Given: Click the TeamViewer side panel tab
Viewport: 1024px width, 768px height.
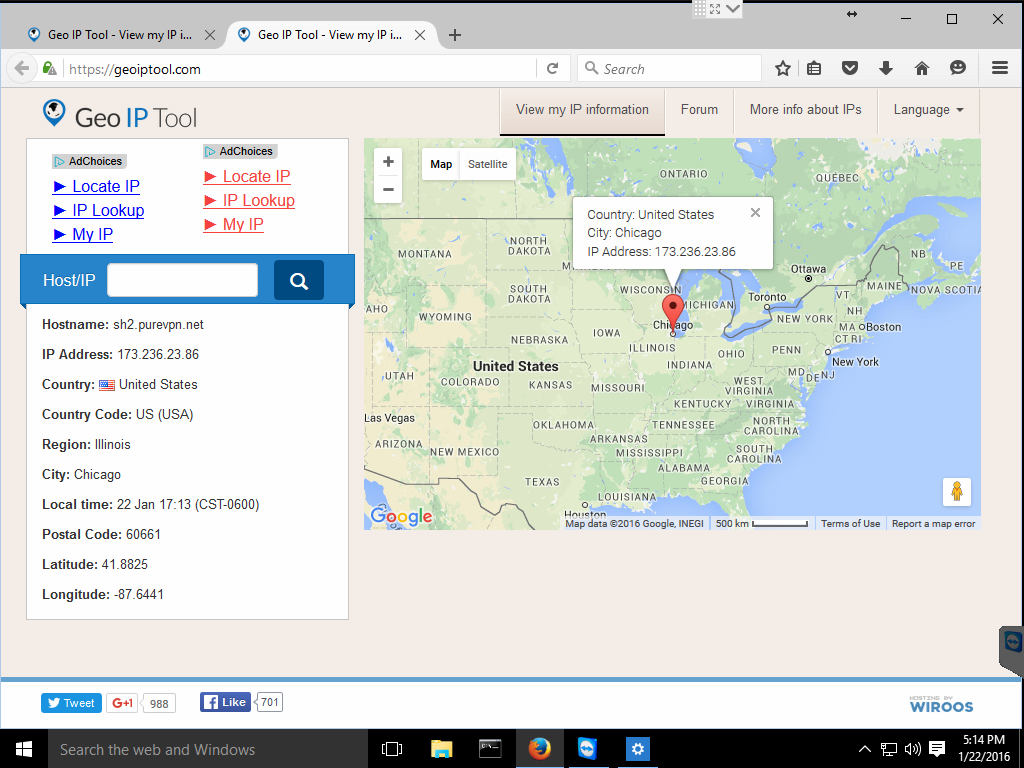Looking at the screenshot, I should click(x=1012, y=650).
